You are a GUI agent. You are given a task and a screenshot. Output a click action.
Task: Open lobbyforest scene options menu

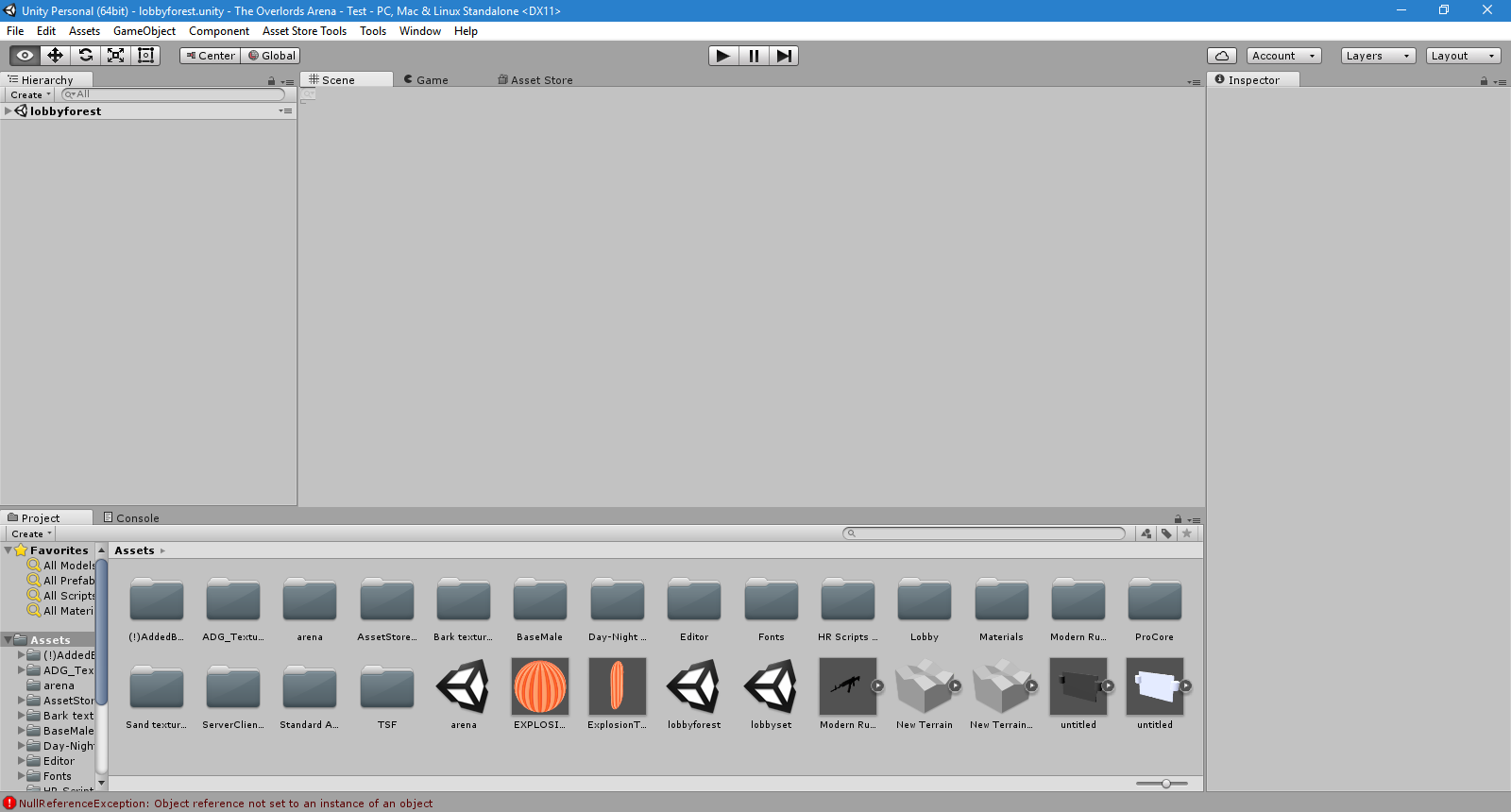(285, 111)
